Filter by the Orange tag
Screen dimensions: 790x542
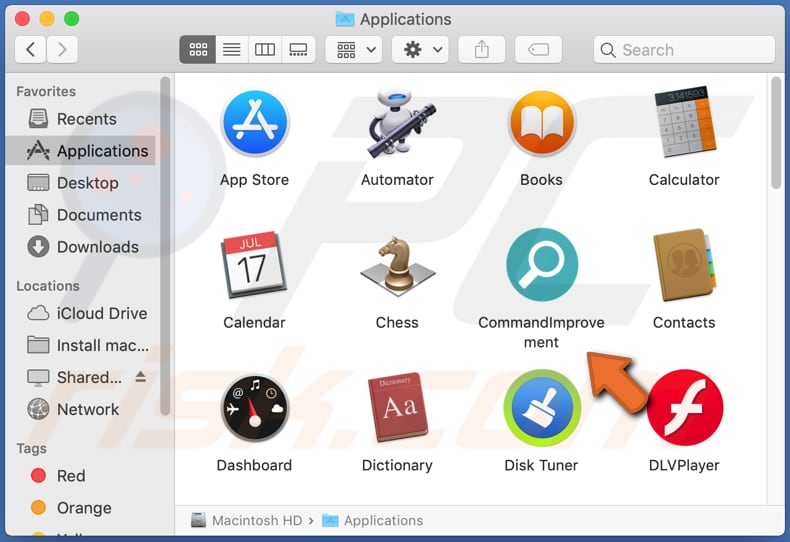click(81, 508)
